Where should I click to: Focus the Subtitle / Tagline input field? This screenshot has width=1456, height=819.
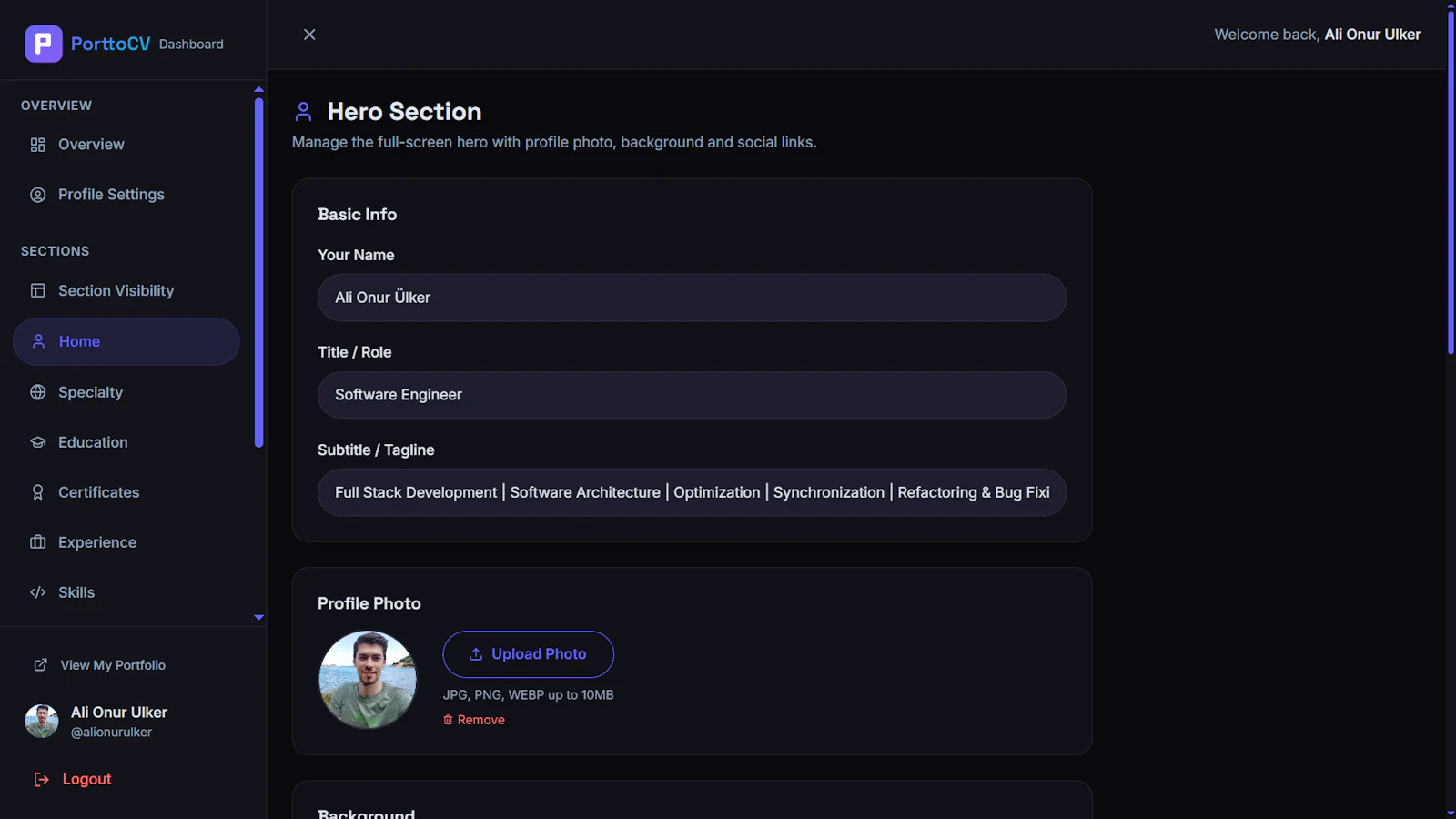pyautogui.click(x=692, y=492)
